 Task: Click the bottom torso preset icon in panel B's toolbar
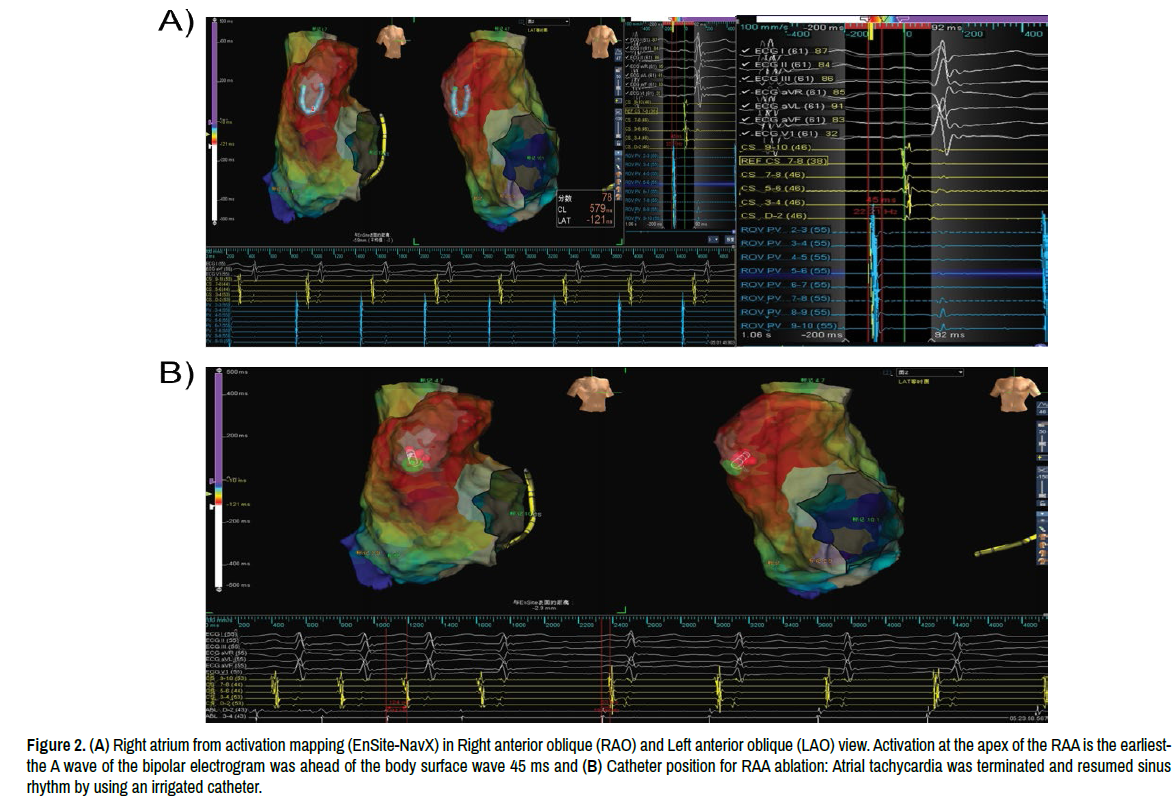pyautogui.click(x=1042, y=562)
